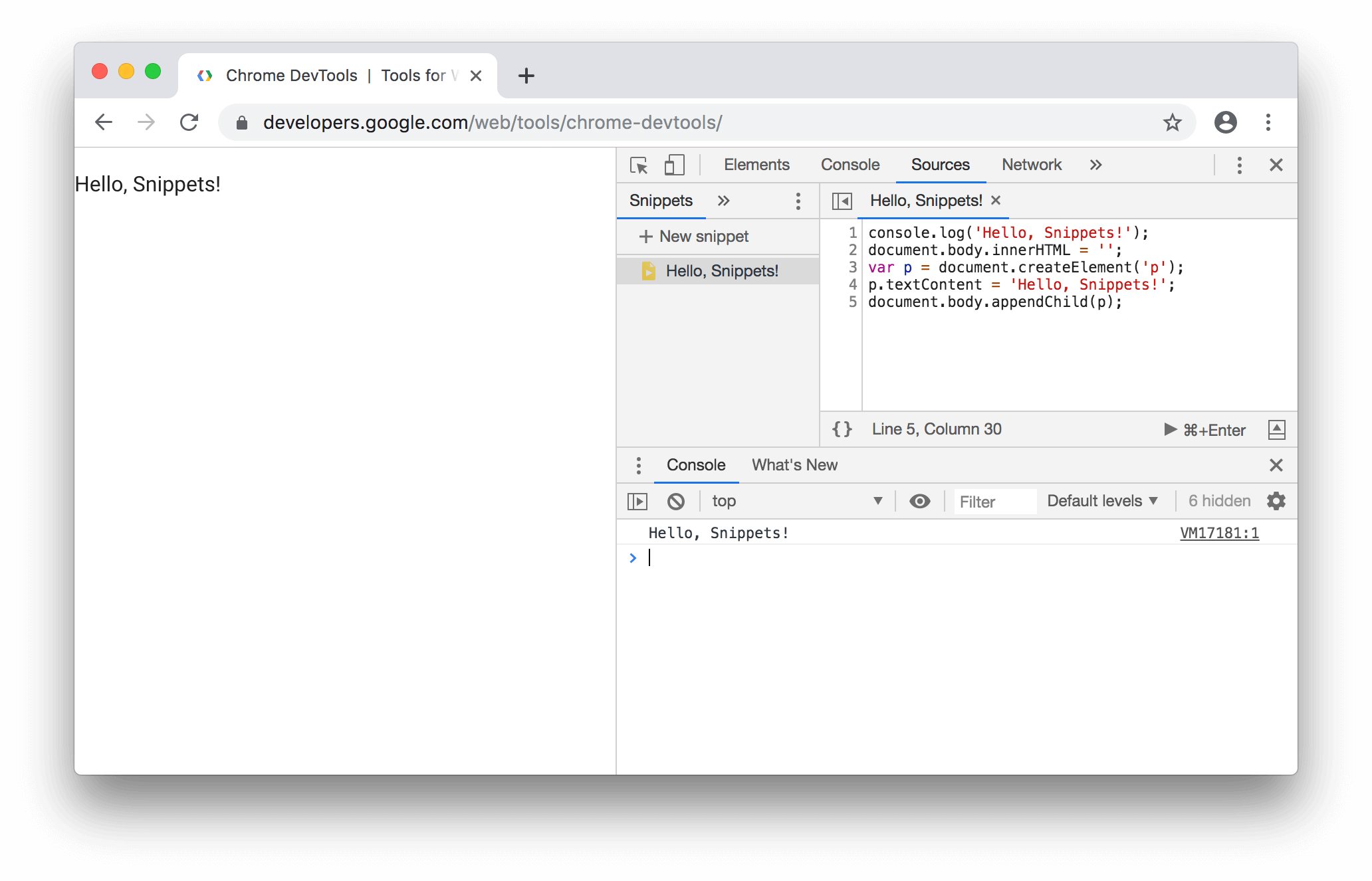1372x881 pixels.
Task: Click the pretty print braces icon
Action: point(842,429)
